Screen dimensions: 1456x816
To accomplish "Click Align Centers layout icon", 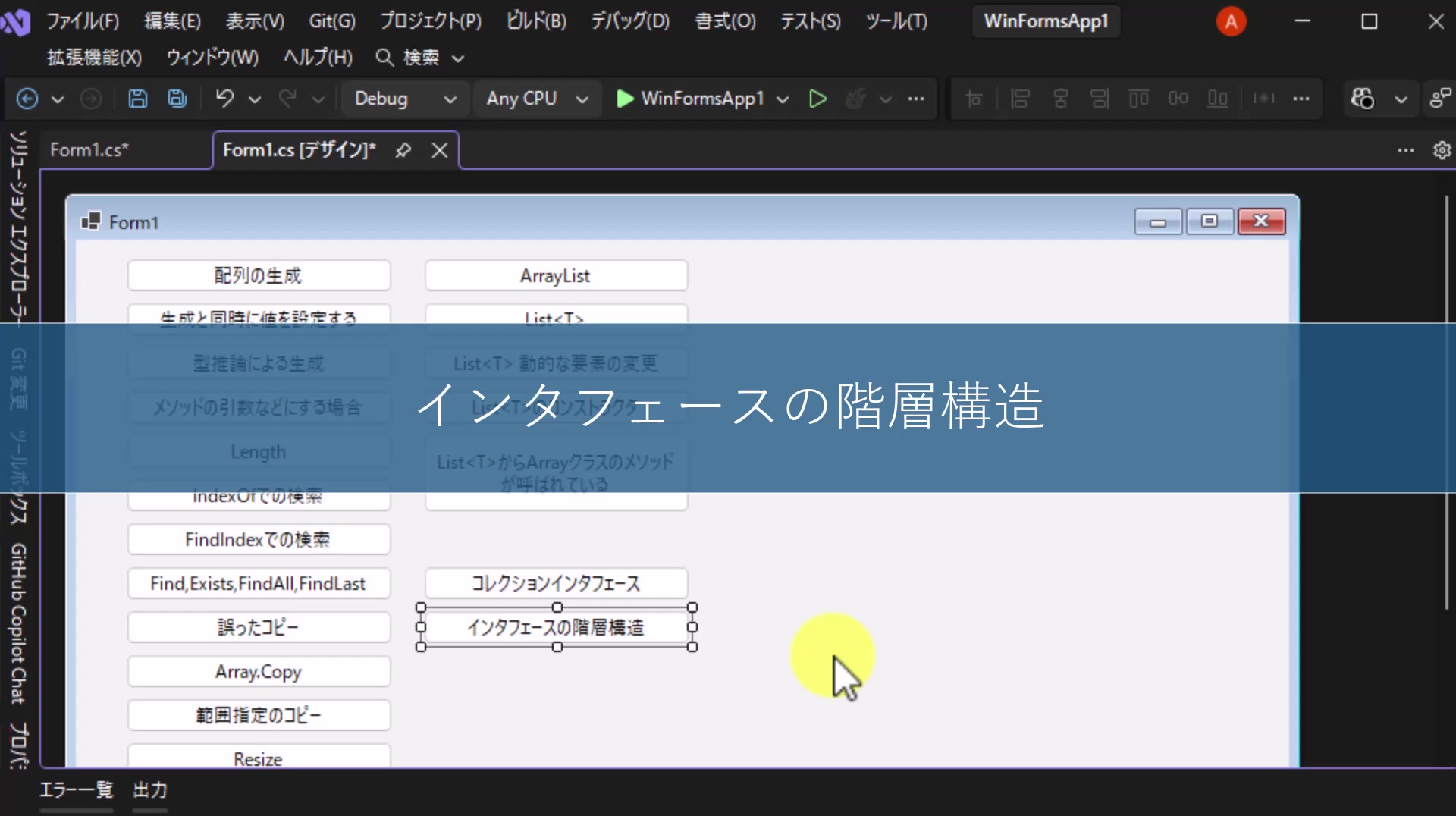I will pos(1060,99).
